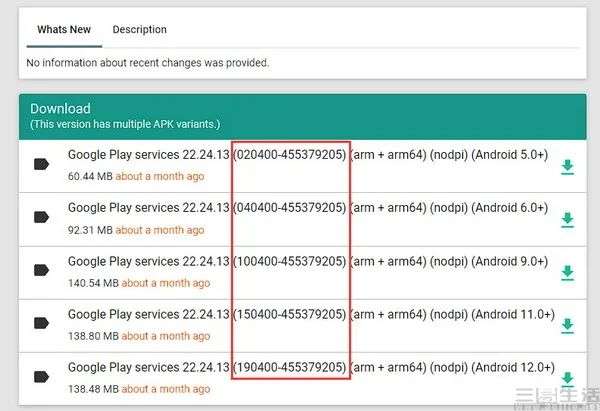Download the Android 11.0+ variant via arrow icon
The height and width of the screenshot is (411, 600).
(567, 326)
